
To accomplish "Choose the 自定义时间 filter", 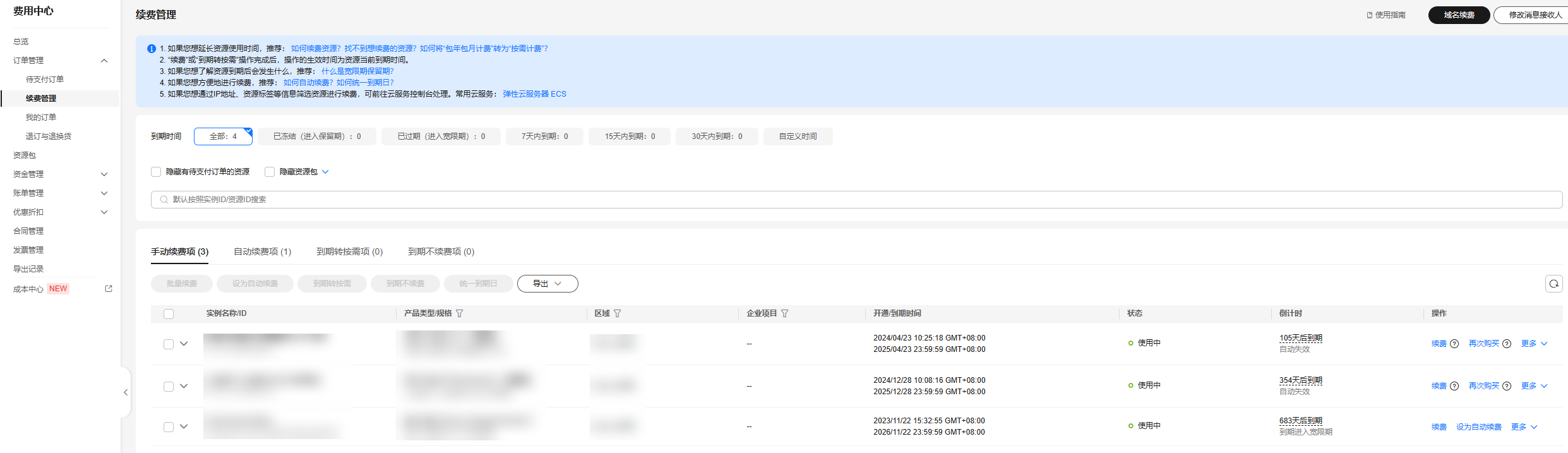I will point(798,136).
